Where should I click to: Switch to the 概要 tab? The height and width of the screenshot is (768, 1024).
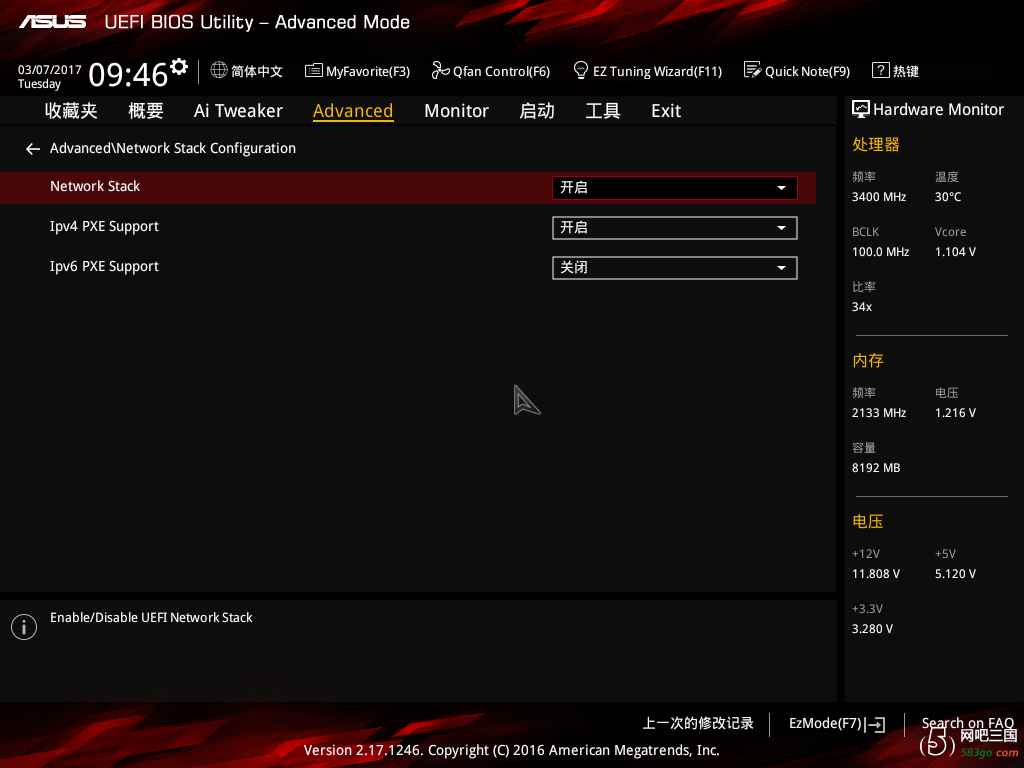coord(146,111)
